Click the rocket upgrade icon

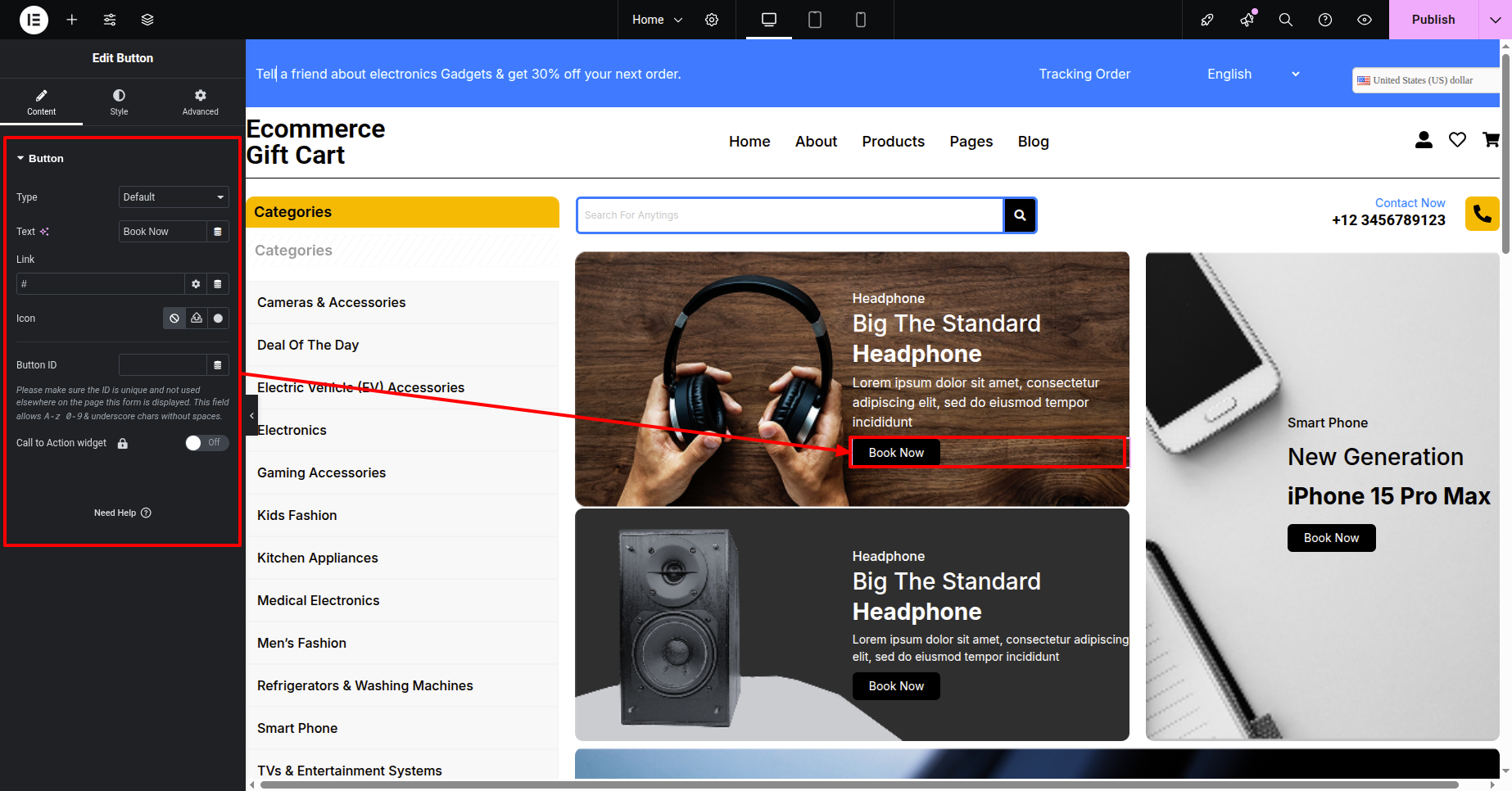pyautogui.click(x=1207, y=20)
